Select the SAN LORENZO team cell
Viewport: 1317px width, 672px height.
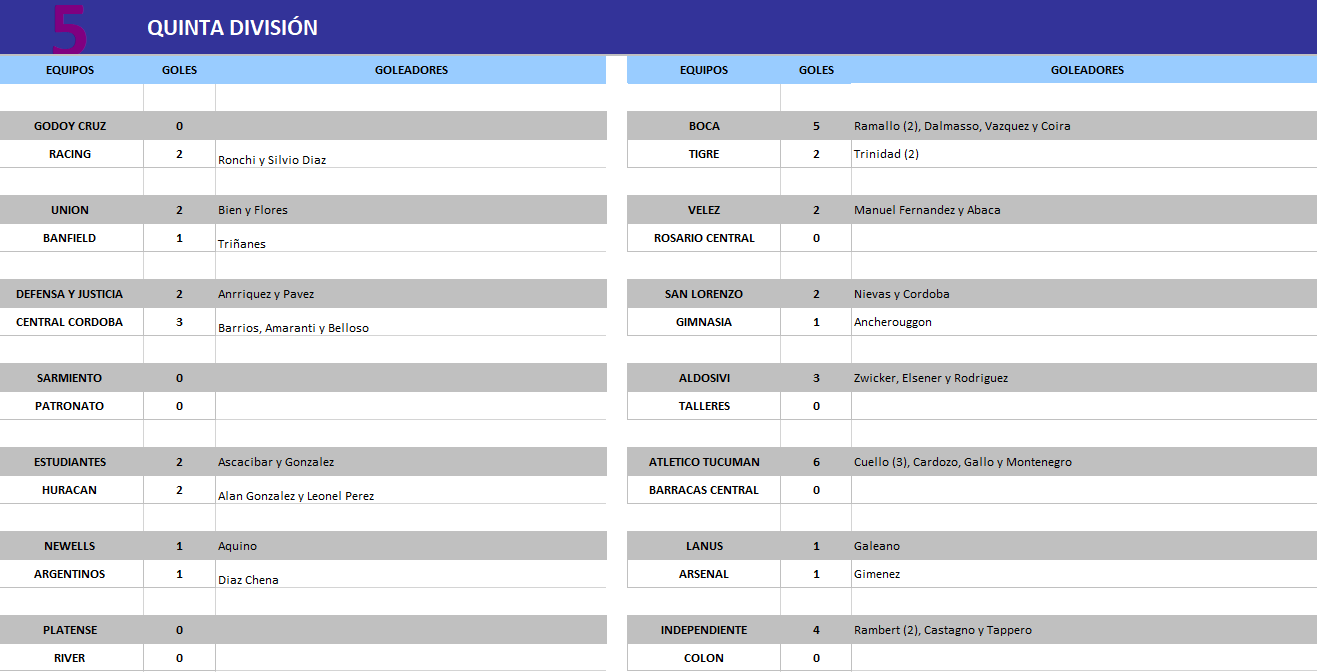pos(704,294)
